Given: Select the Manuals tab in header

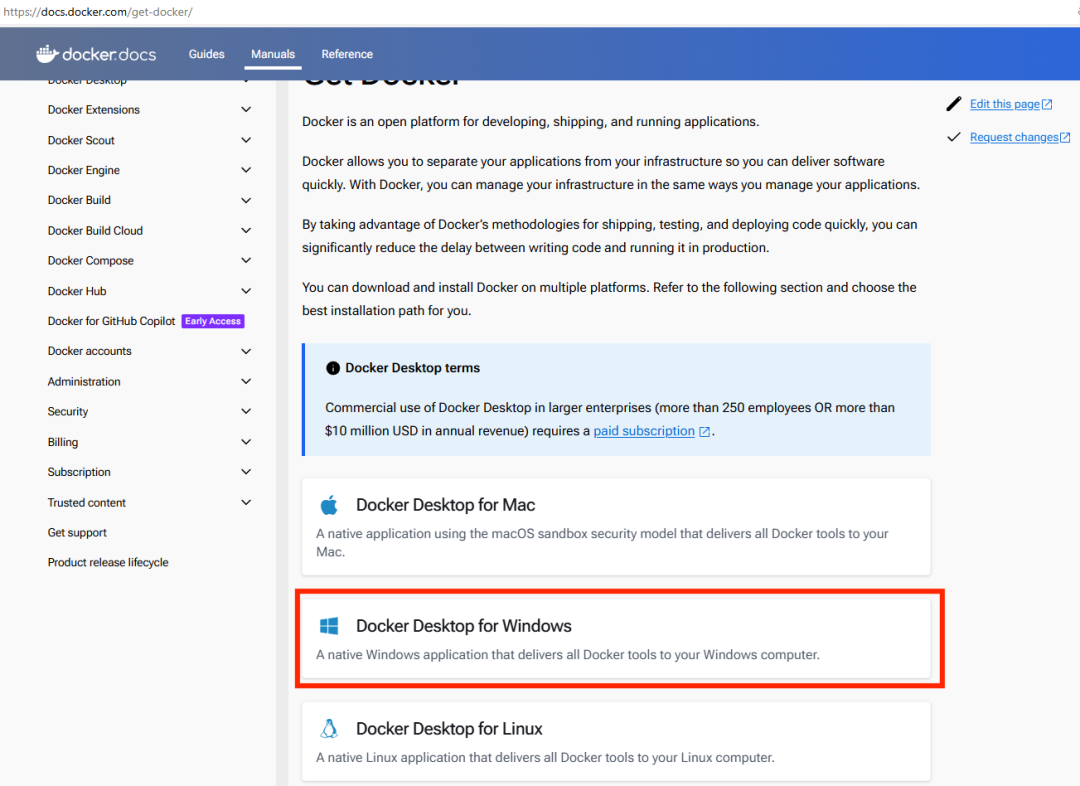Looking at the screenshot, I should [273, 54].
